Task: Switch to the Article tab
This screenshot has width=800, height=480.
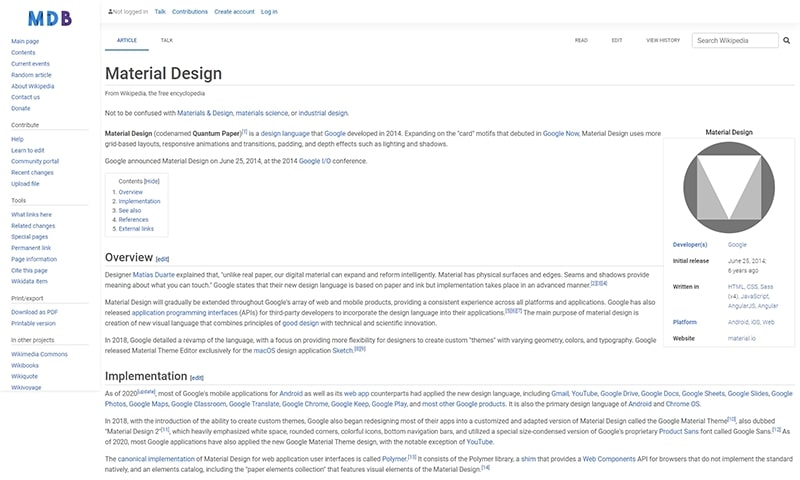Action: click(127, 40)
